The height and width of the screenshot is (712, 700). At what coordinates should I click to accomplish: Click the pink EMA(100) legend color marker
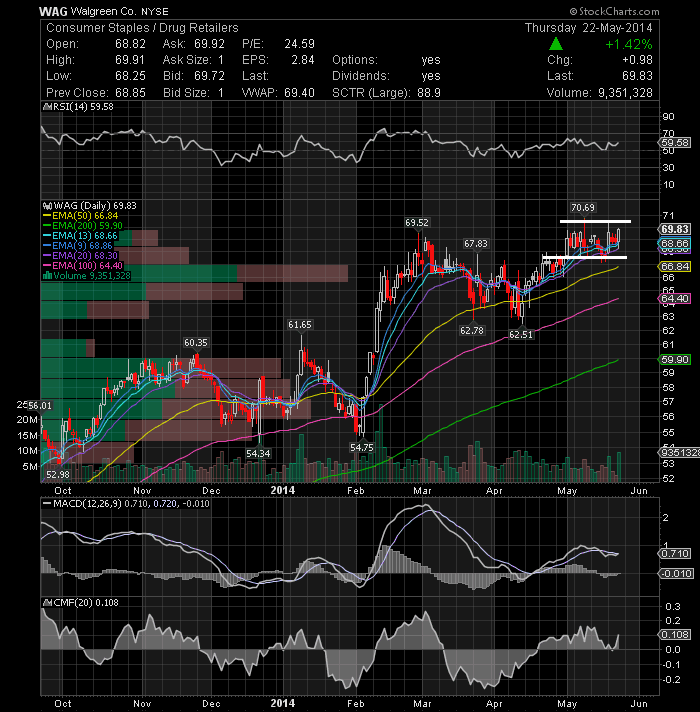47,266
